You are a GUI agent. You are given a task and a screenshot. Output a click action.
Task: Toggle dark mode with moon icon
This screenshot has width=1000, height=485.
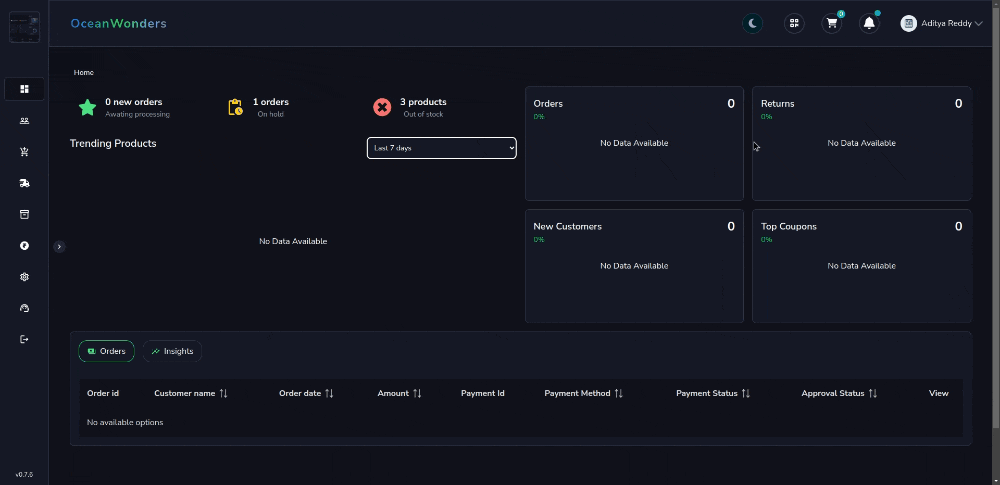coord(752,23)
